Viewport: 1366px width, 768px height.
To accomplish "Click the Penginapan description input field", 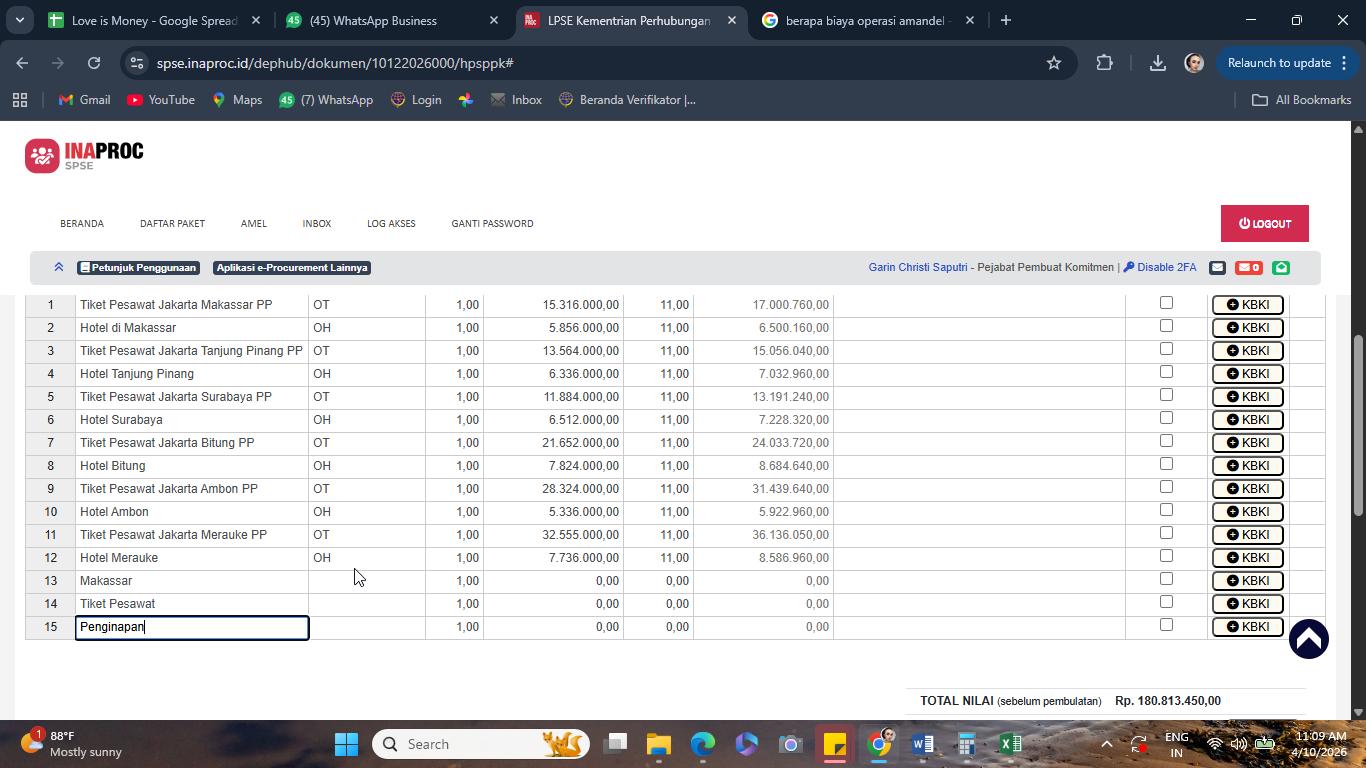I will (192, 627).
